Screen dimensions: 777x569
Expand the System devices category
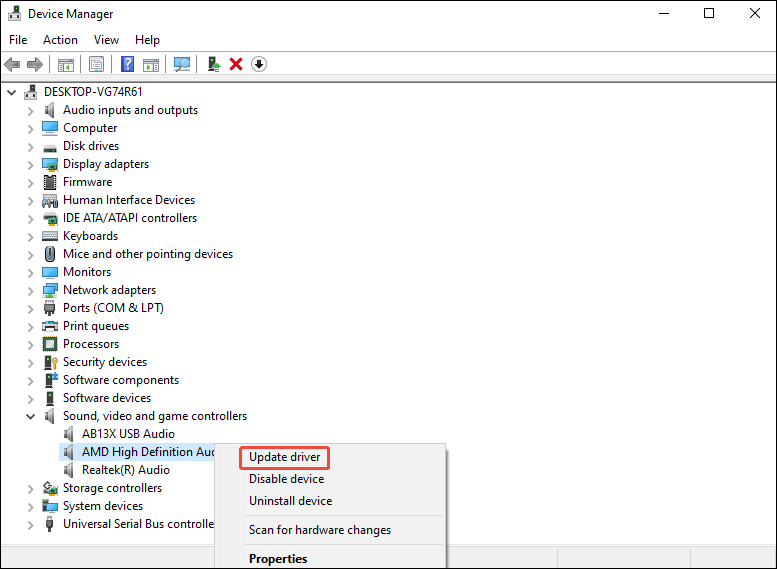pyautogui.click(x=31, y=507)
